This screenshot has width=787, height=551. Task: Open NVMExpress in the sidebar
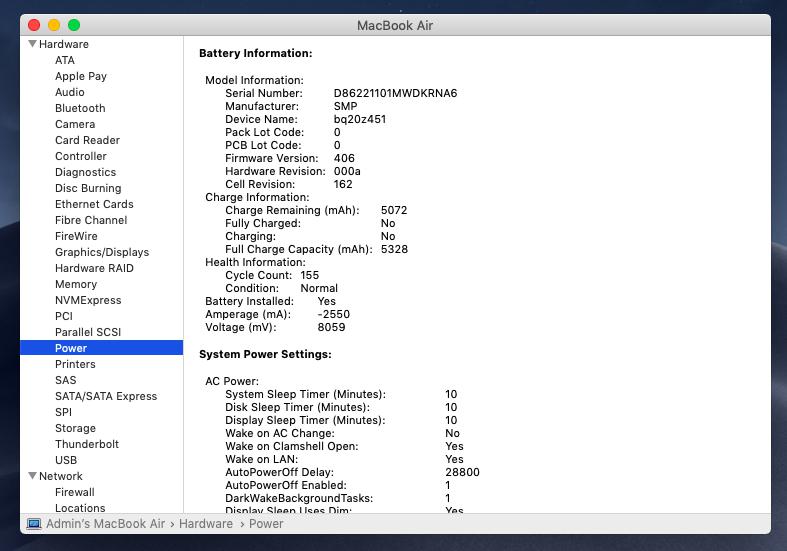[x=88, y=300]
